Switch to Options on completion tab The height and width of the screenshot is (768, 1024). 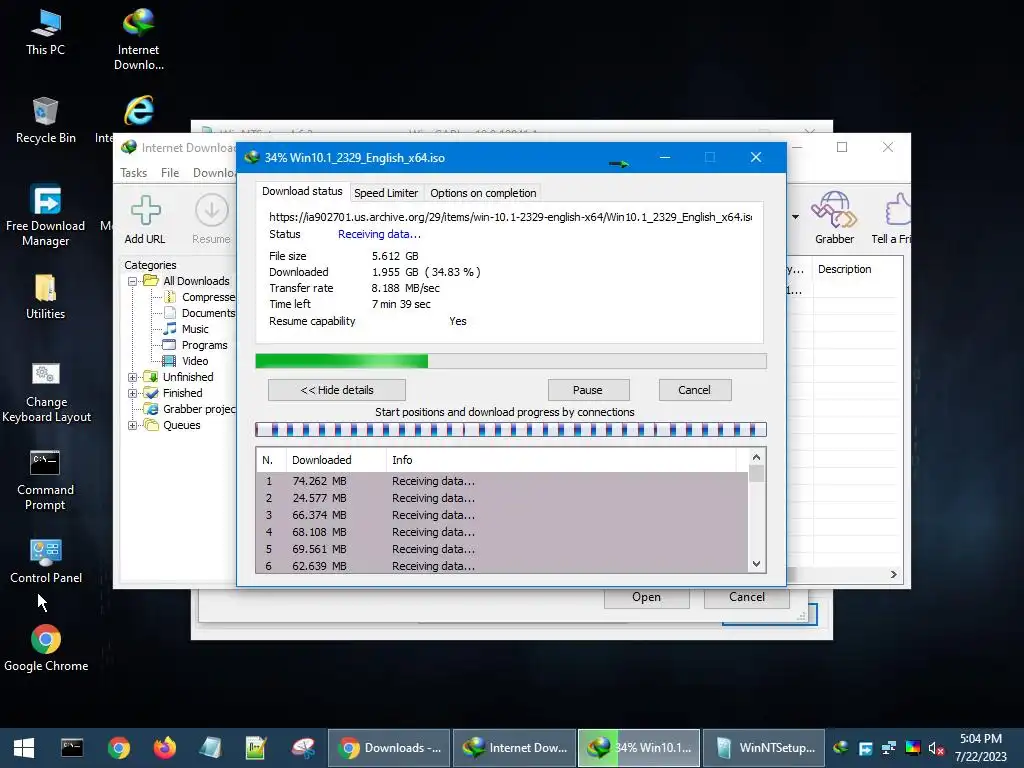tap(483, 193)
